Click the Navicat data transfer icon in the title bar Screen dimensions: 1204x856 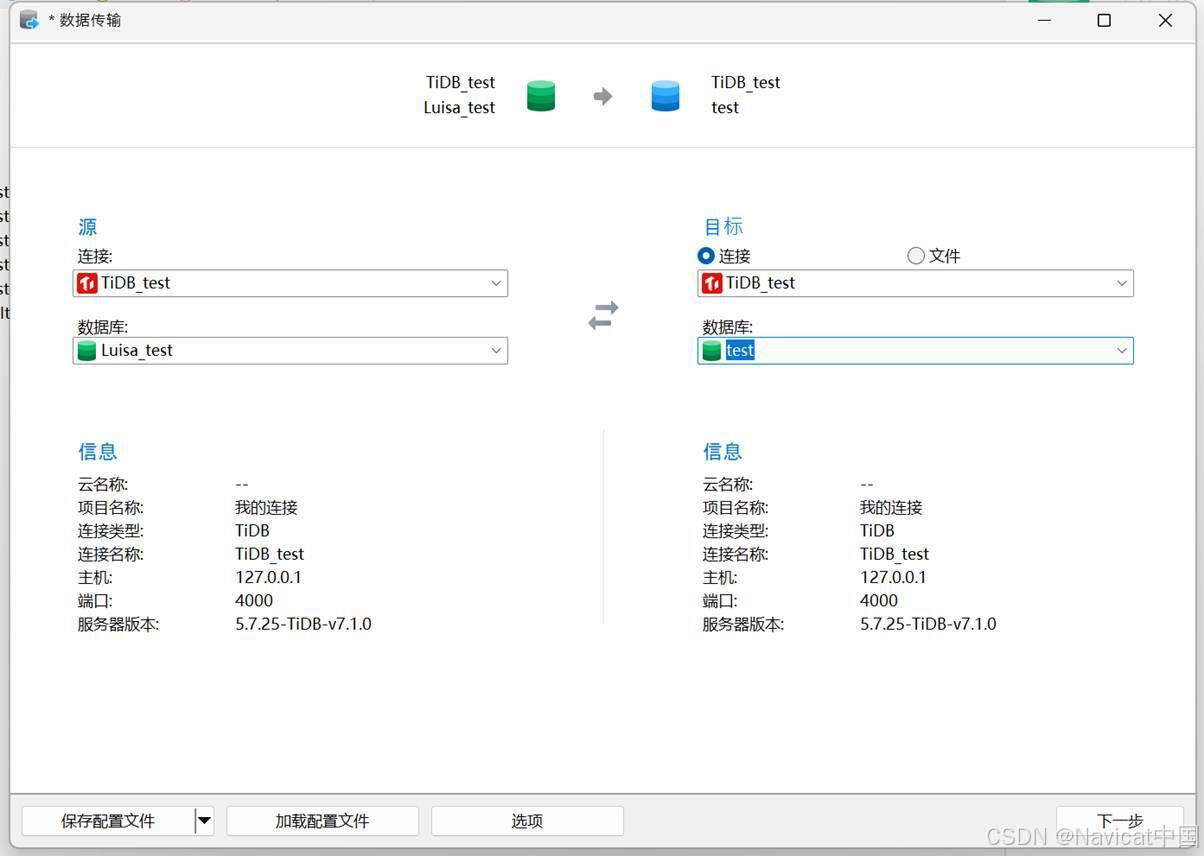tap(28, 19)
